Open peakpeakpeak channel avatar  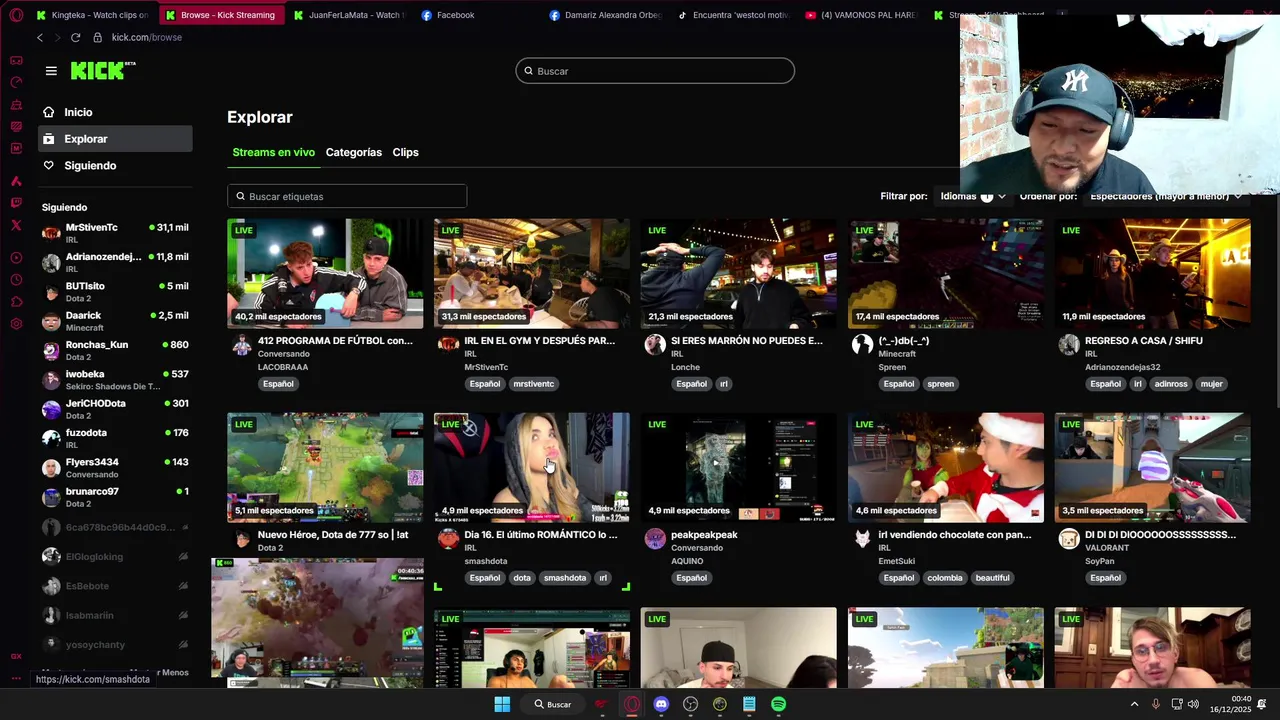click(655, 539)
